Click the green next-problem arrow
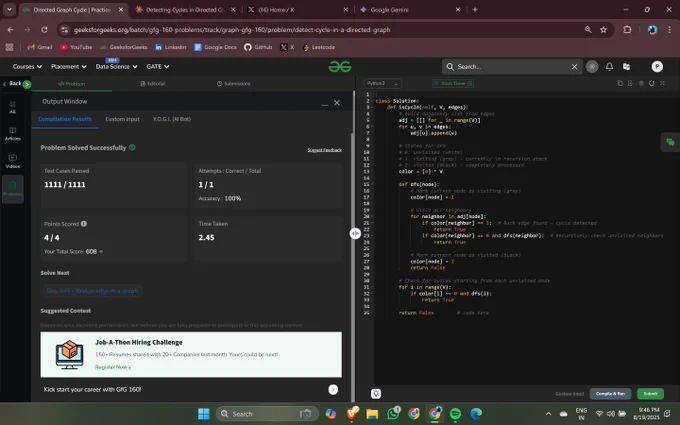Screen dimensions: 680x425 coord(27,84)
